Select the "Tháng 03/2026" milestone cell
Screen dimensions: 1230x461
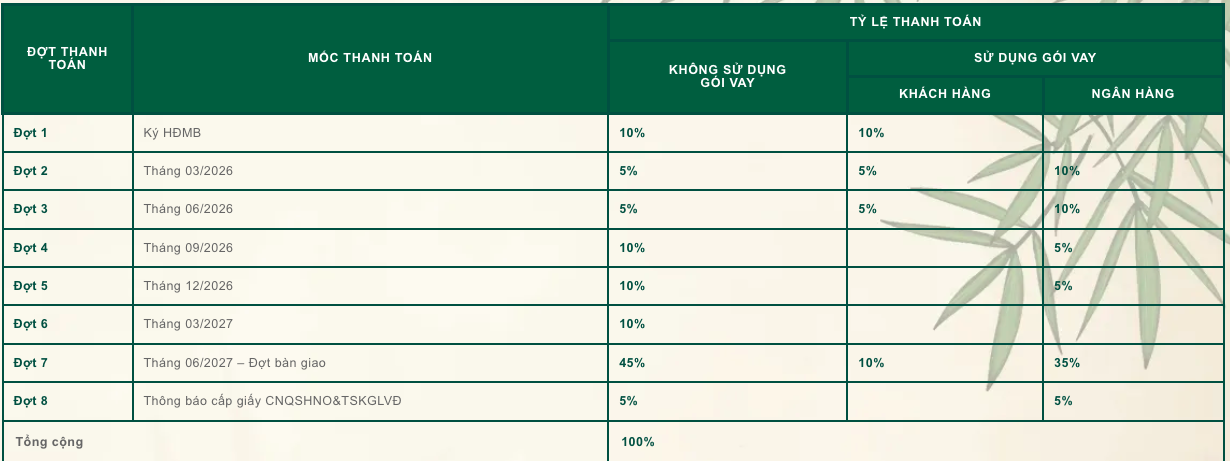[x=188, y=171]
